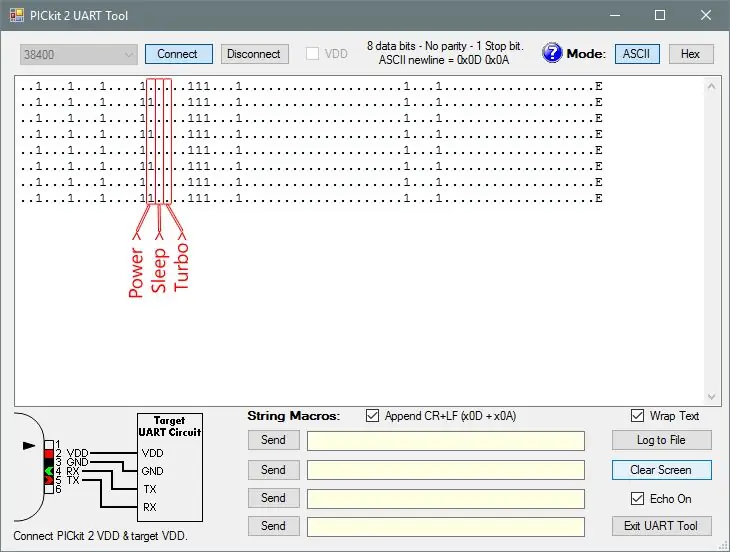This screenshot has width=730, height=552.
Task: Click the Exit UART Tool button
Action: tap(662, 526)
